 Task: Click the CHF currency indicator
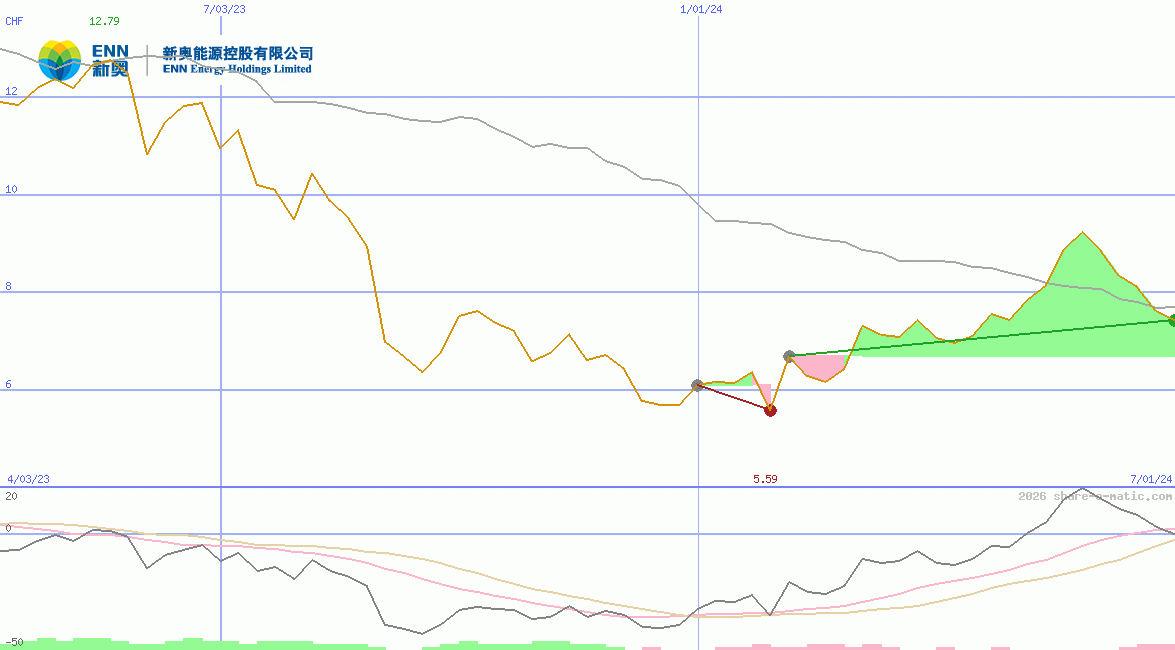pyautogui.click(x=14, y=21)
